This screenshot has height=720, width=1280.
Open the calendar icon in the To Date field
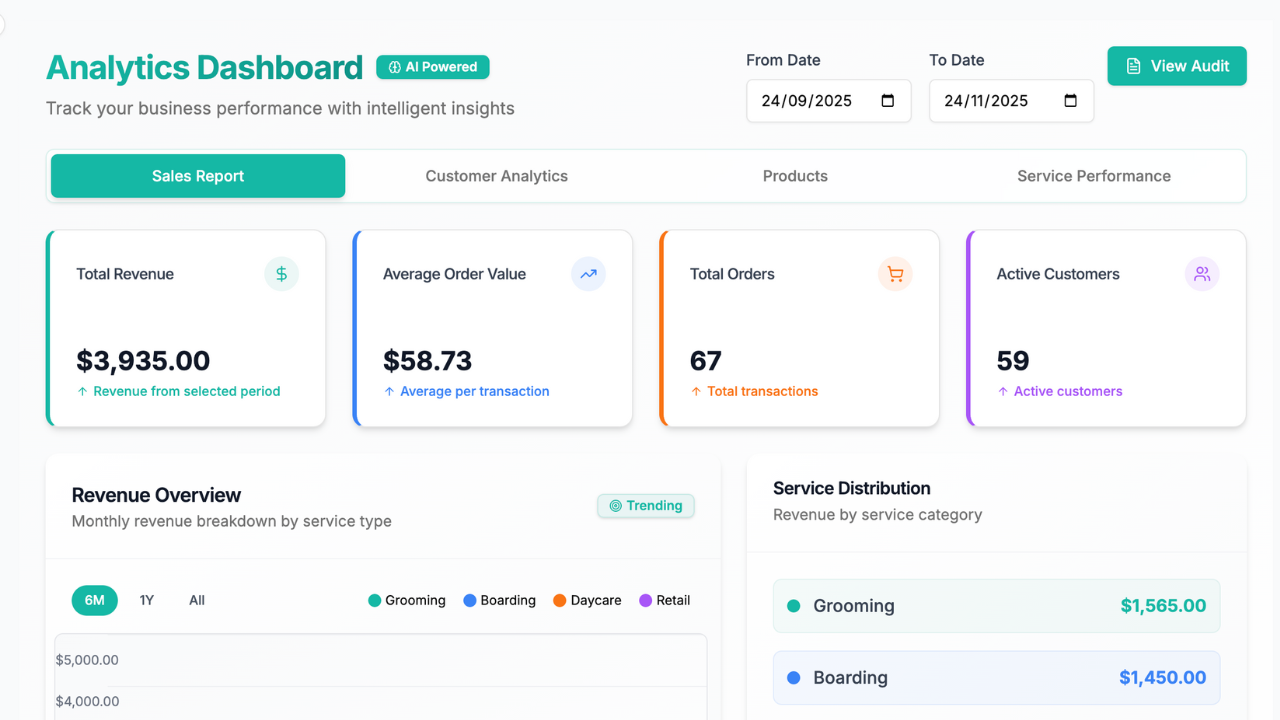point(1067,100)
